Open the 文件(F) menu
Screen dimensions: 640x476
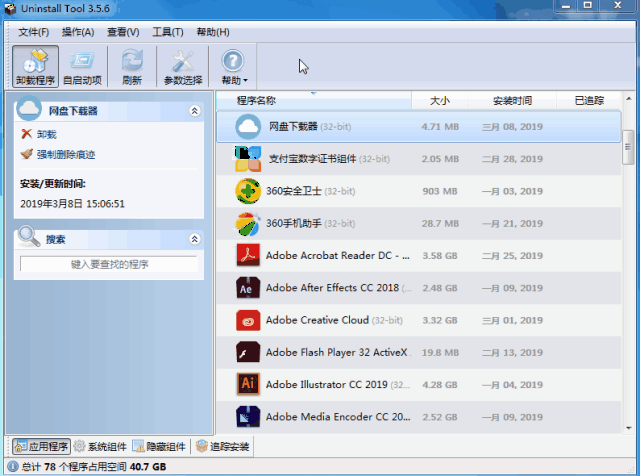coord(34,32)
